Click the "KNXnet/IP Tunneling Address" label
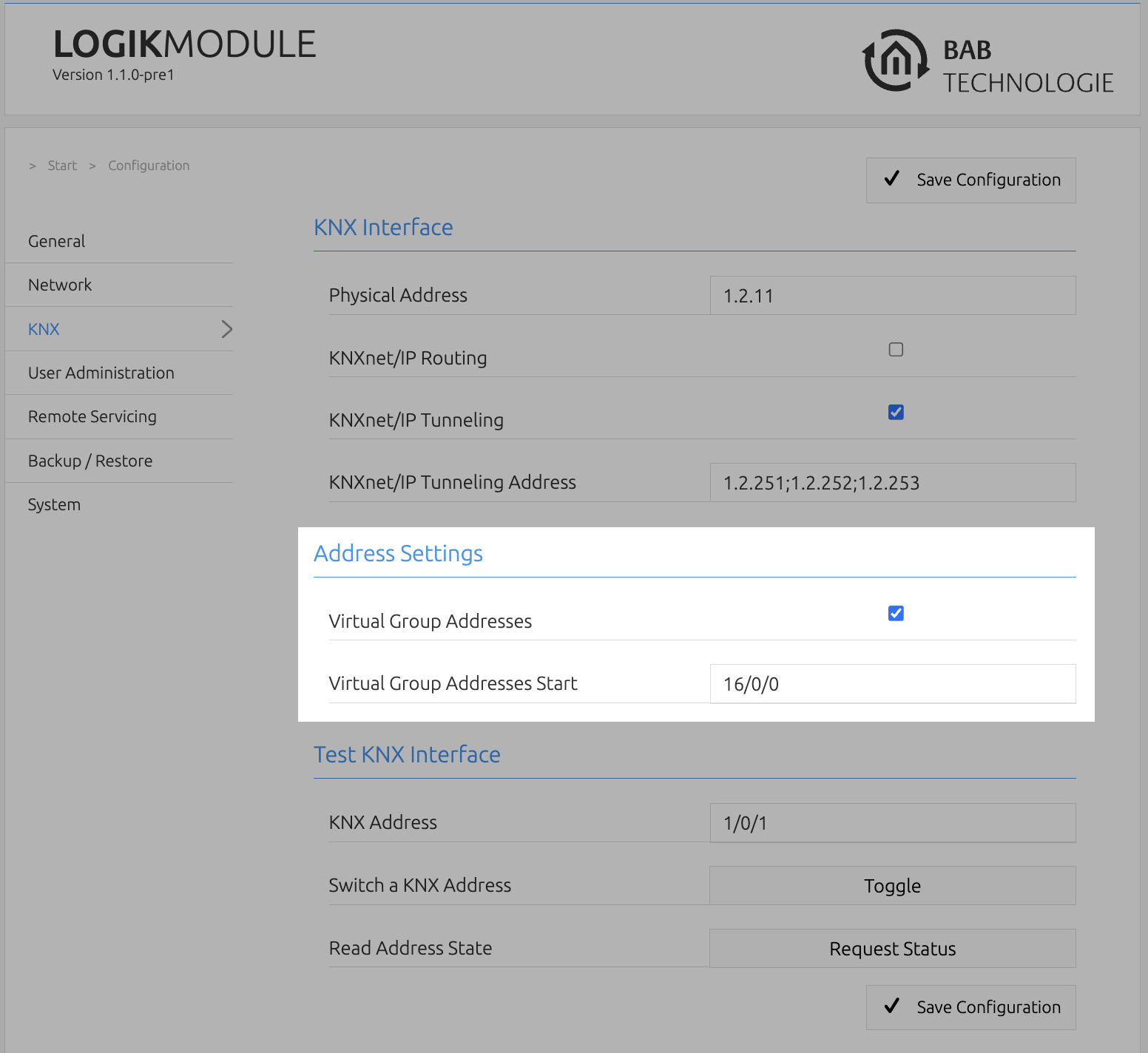 pyautogui.click(x=452, y=482)
